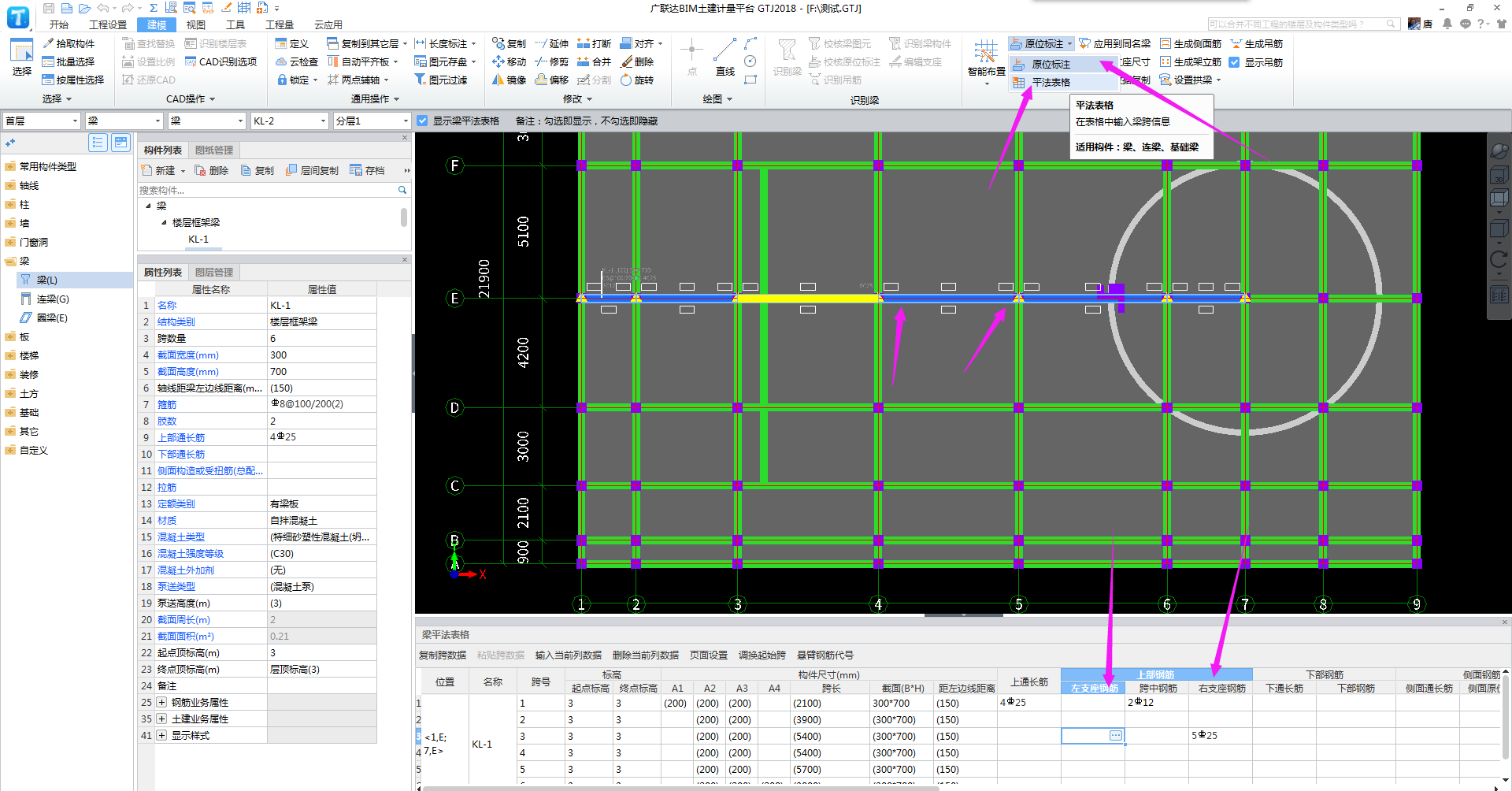
Task: Click 按属性选择 tool
Action: coord(73,80)
